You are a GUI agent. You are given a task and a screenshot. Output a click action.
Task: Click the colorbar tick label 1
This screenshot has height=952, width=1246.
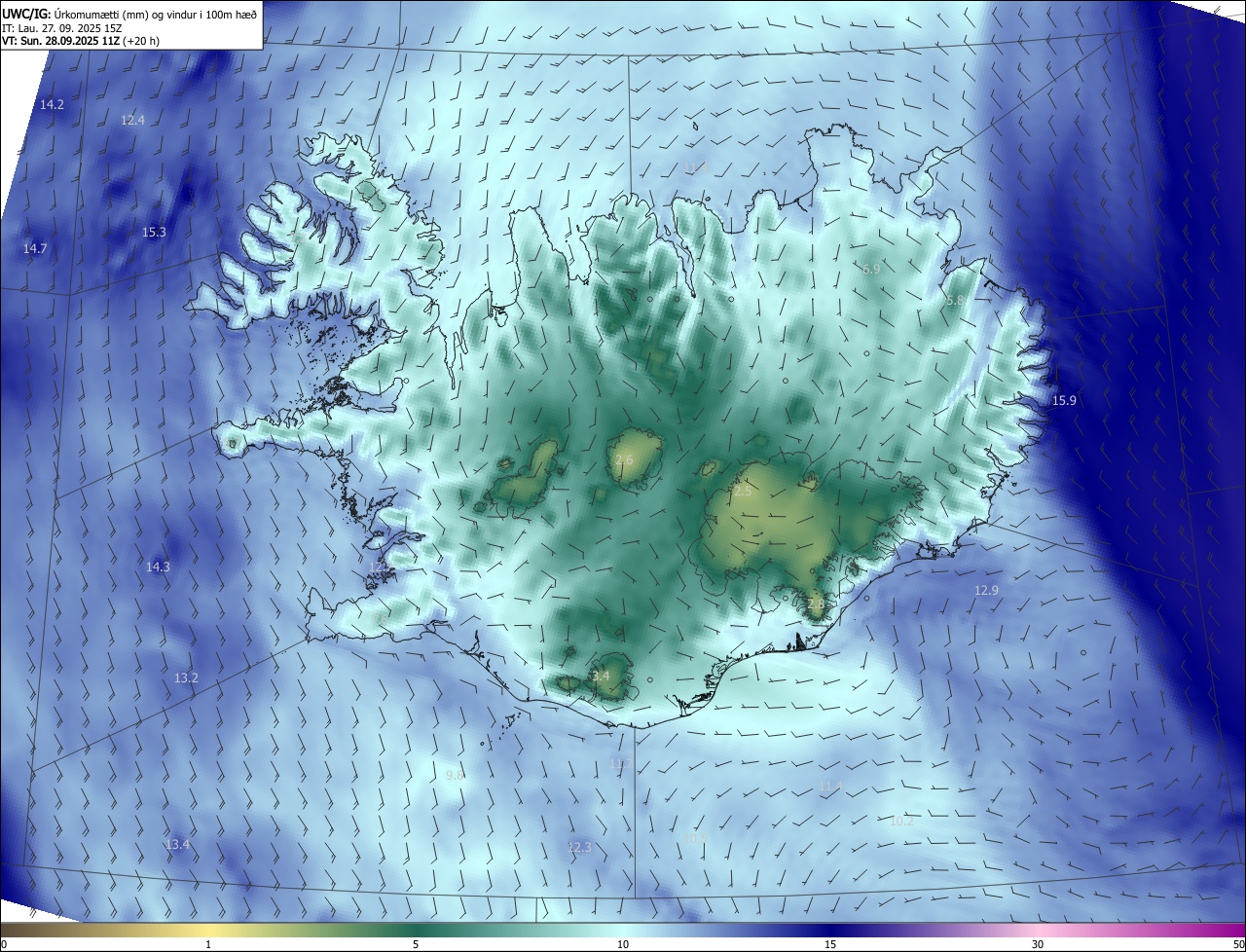click(208, 945)
